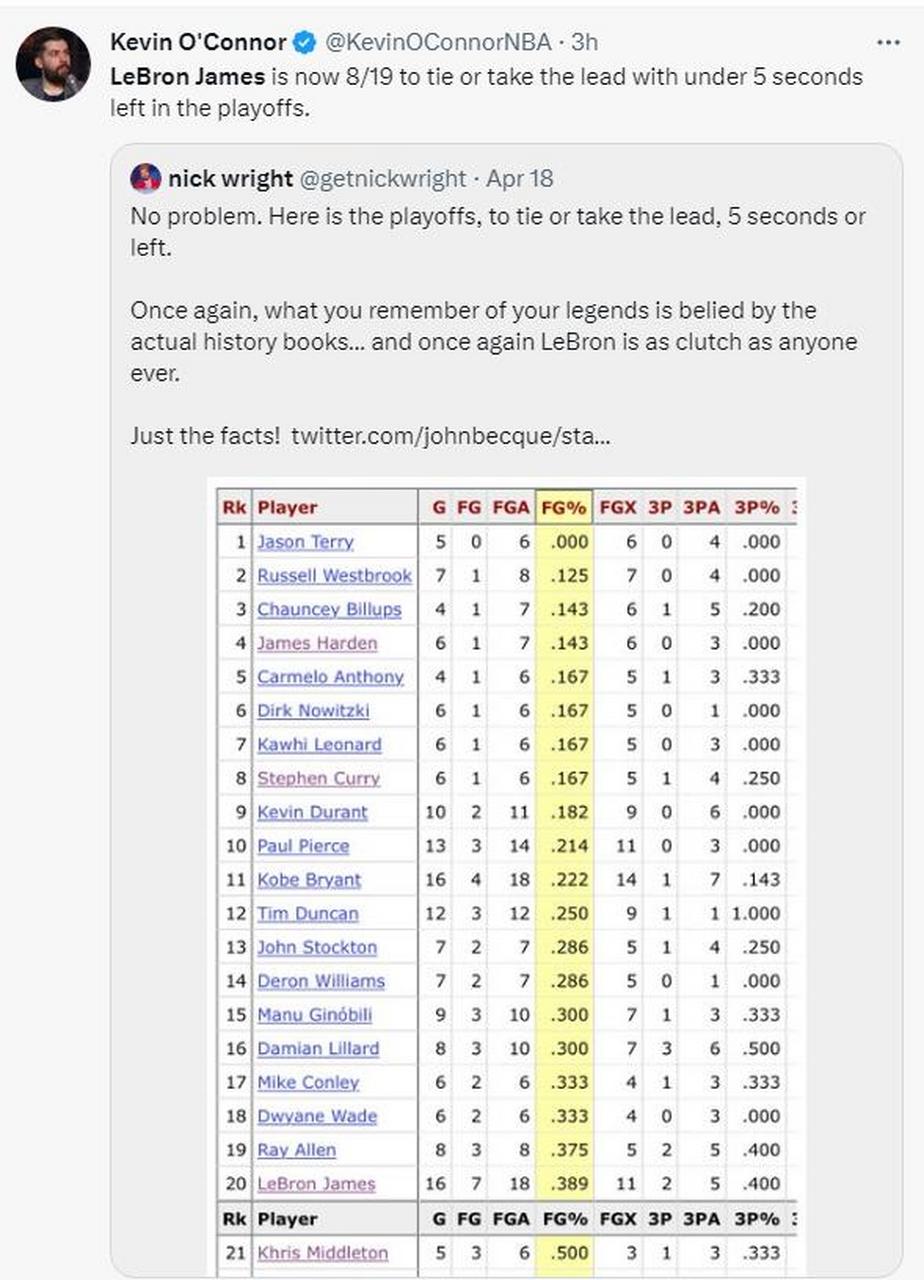
Task: Open the twitter.com/johnbecque link
Action: [x=450, y=437]
